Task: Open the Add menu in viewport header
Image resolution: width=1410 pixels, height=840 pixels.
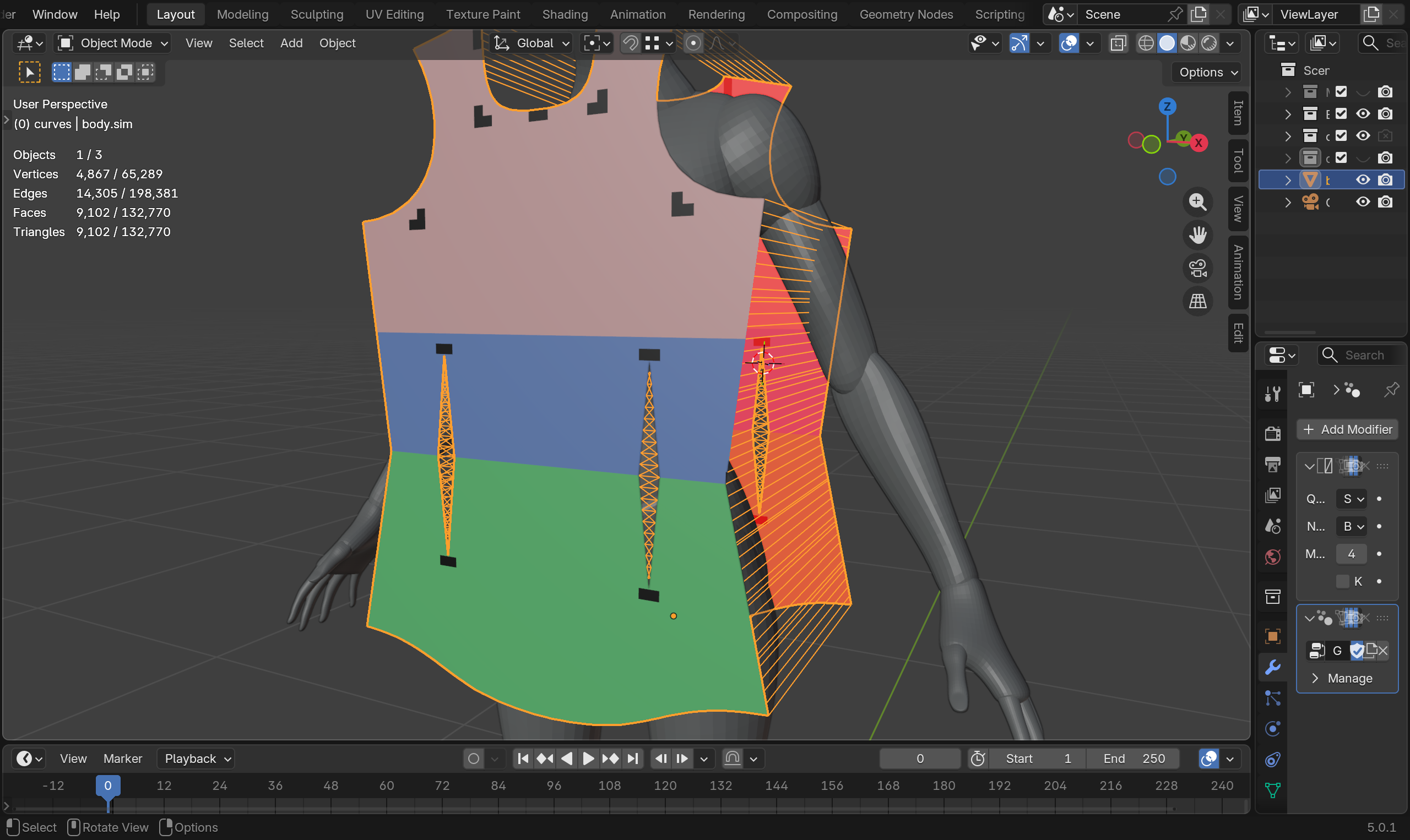Action: (291, 43)
